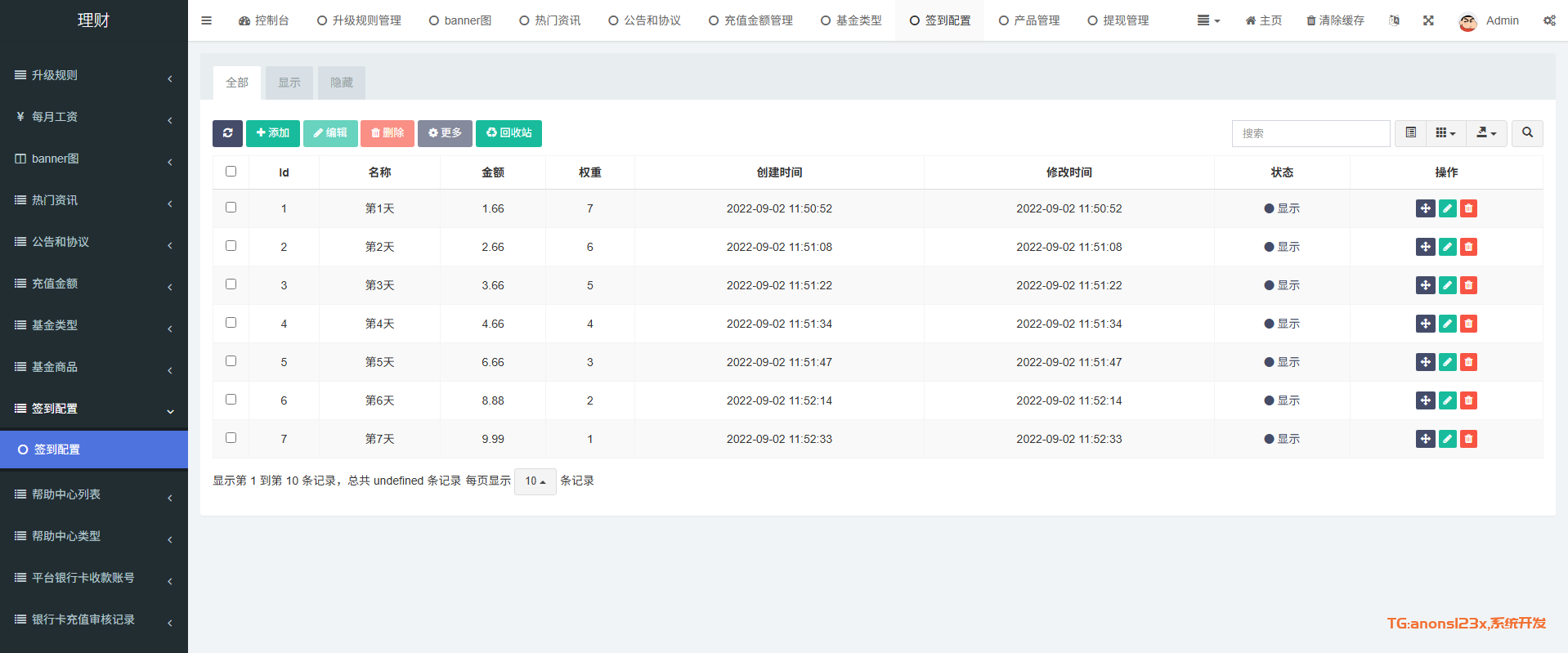The height and width of the screenshot is (653, 1568).
Task: Switch to 产品管理 top tab
Action: 1029,20
